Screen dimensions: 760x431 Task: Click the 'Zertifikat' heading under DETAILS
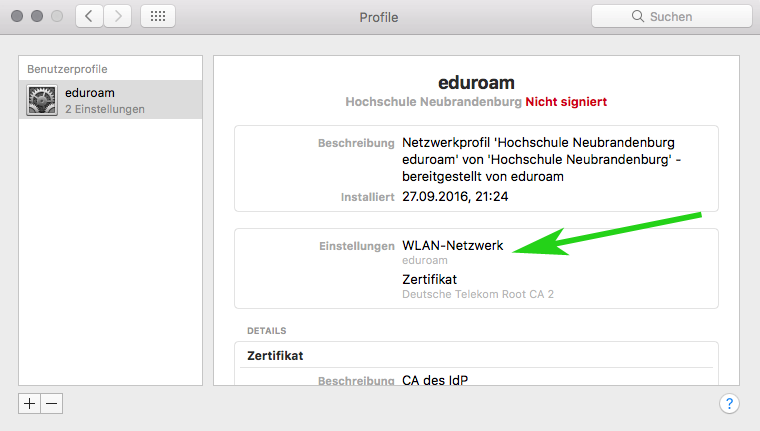[x=275, y=356]
